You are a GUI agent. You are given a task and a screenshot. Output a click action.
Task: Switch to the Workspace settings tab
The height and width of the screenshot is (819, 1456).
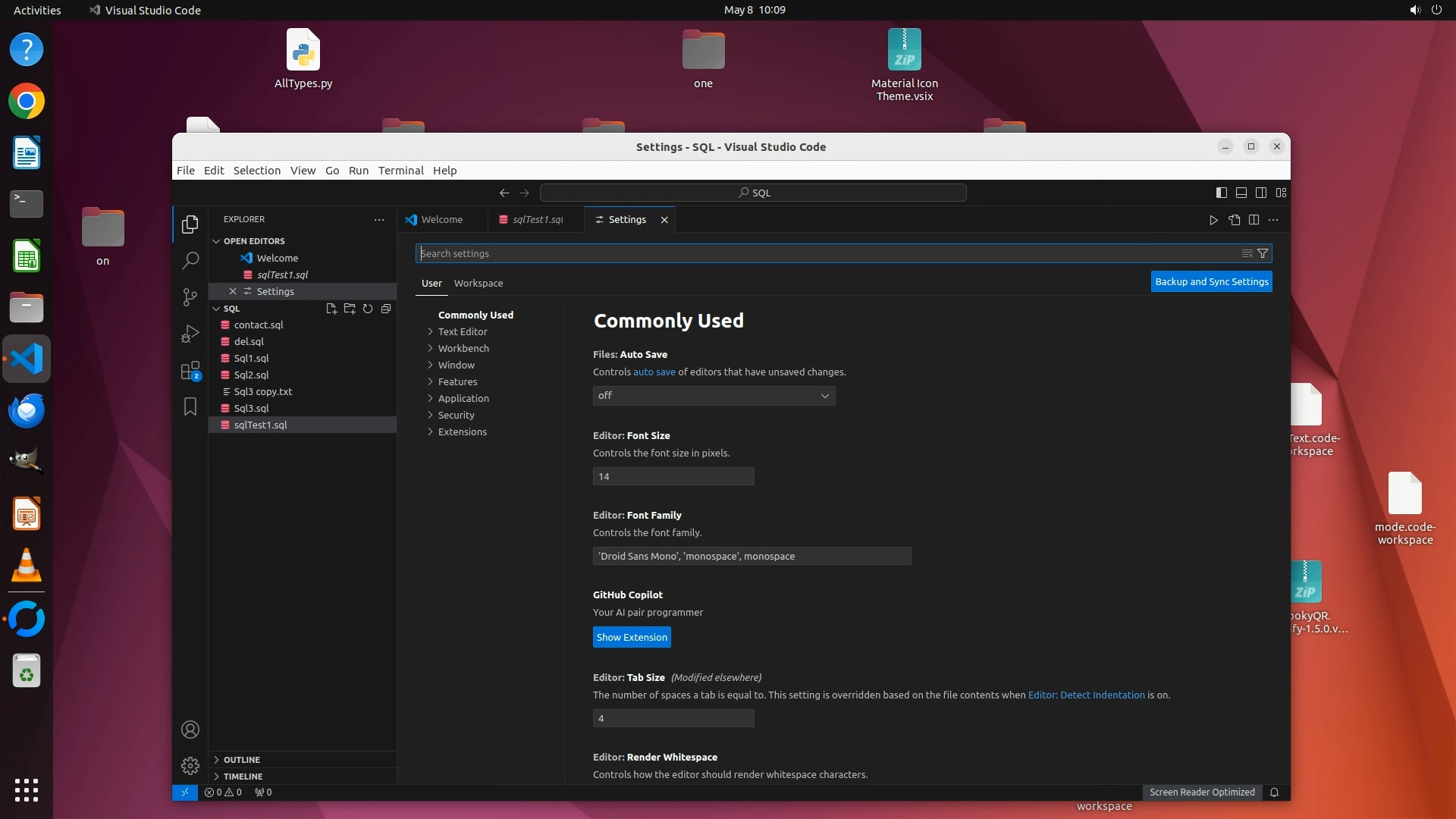coord(479,284)
